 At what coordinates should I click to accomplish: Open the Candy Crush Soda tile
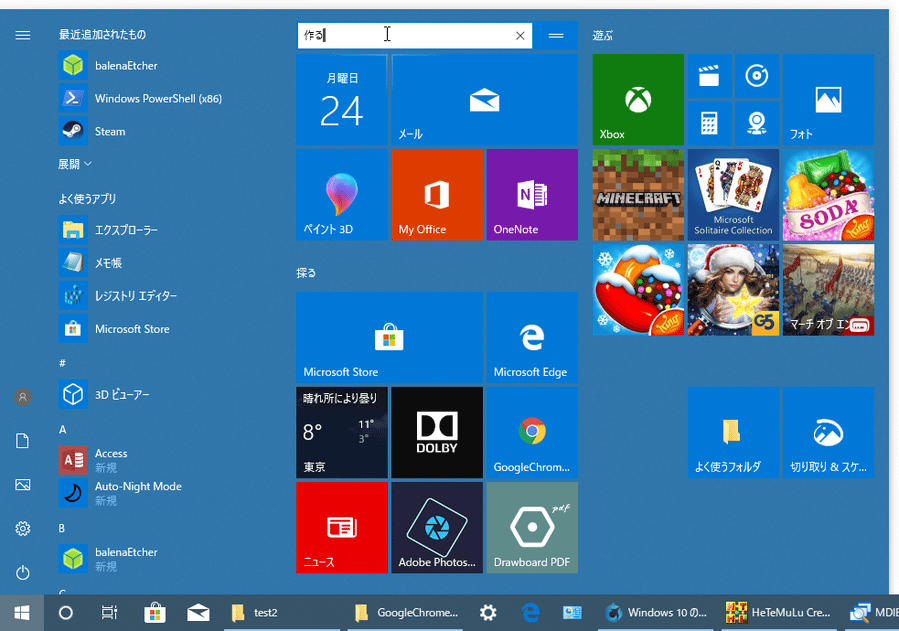[x=828, y=195]
